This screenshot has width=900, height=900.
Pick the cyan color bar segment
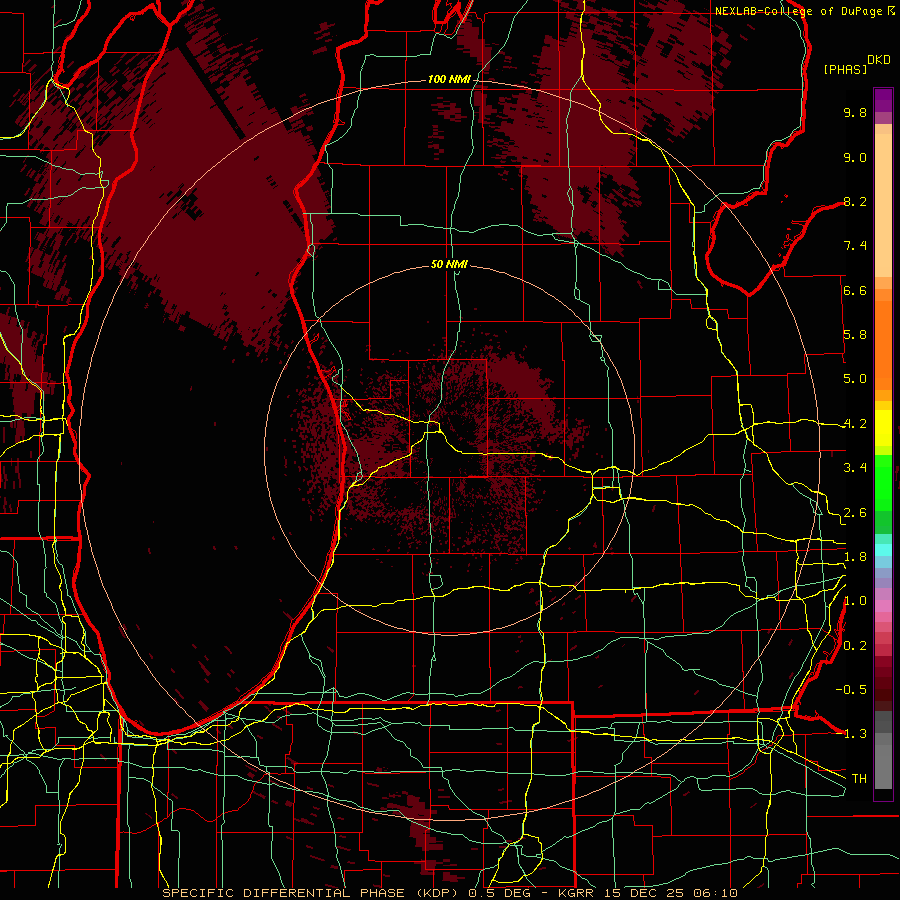(883, 550)
